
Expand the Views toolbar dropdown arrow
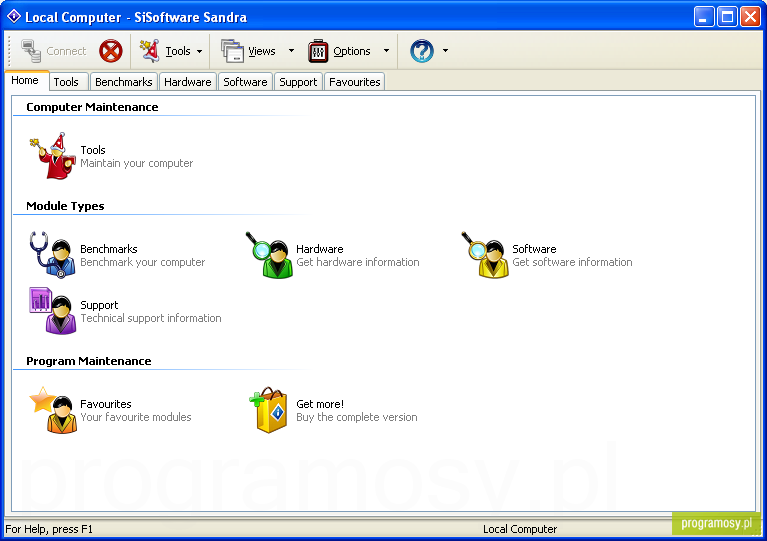point(292,50)
